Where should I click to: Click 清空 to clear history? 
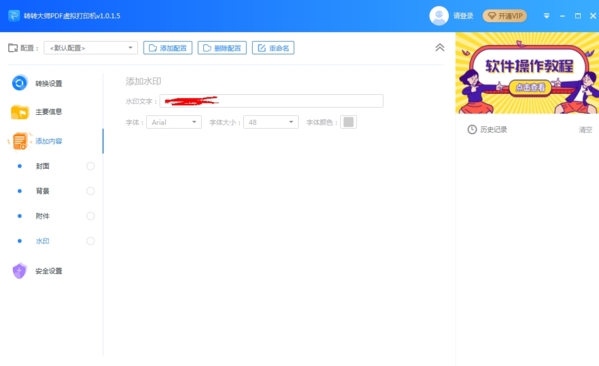585,130
